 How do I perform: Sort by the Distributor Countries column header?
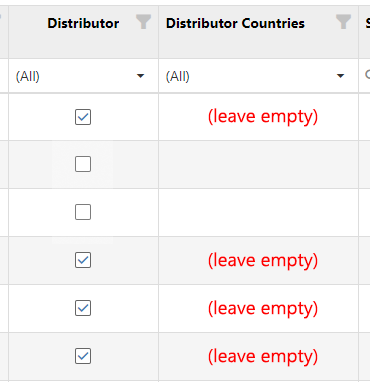235,23
